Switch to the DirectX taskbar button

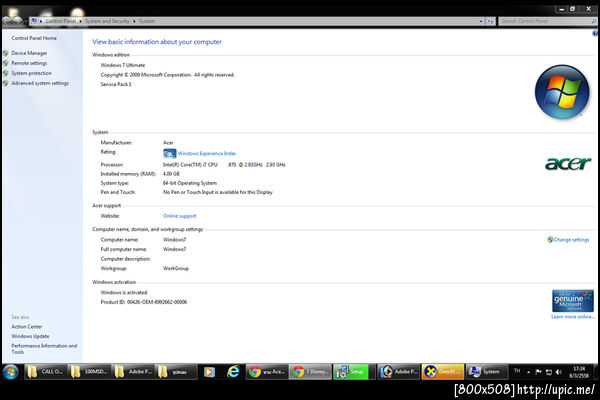[443, 372]
